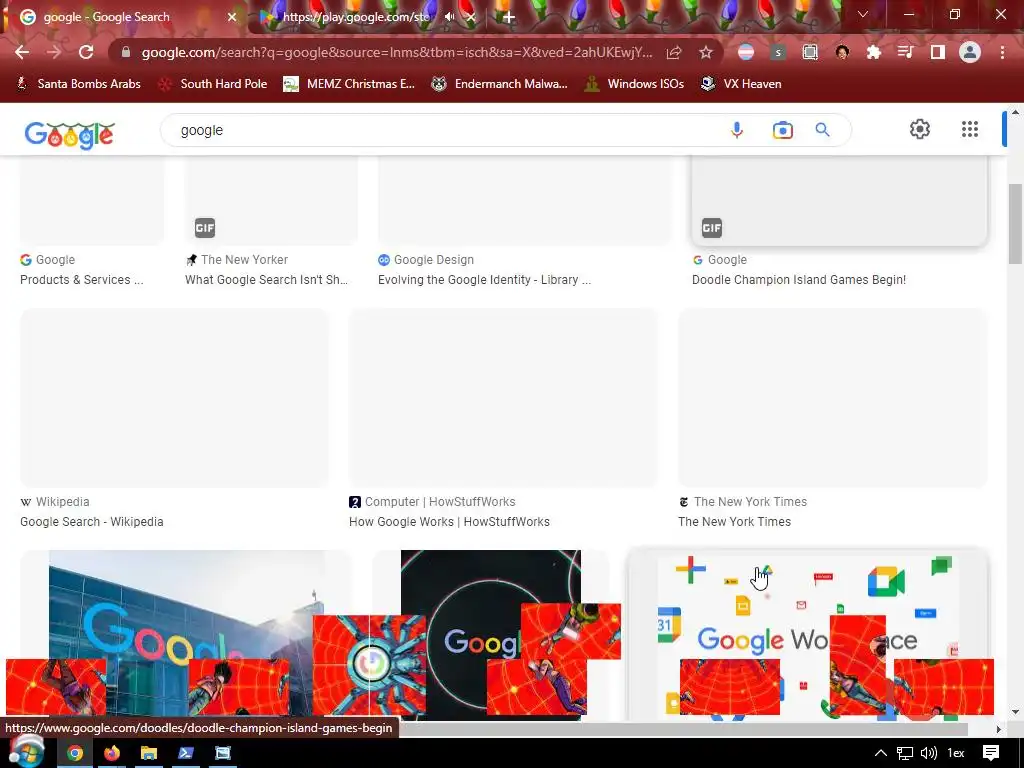Open the Action Center notifications icon
Screen dimensions: 1024x768
(x=991, y=753)
